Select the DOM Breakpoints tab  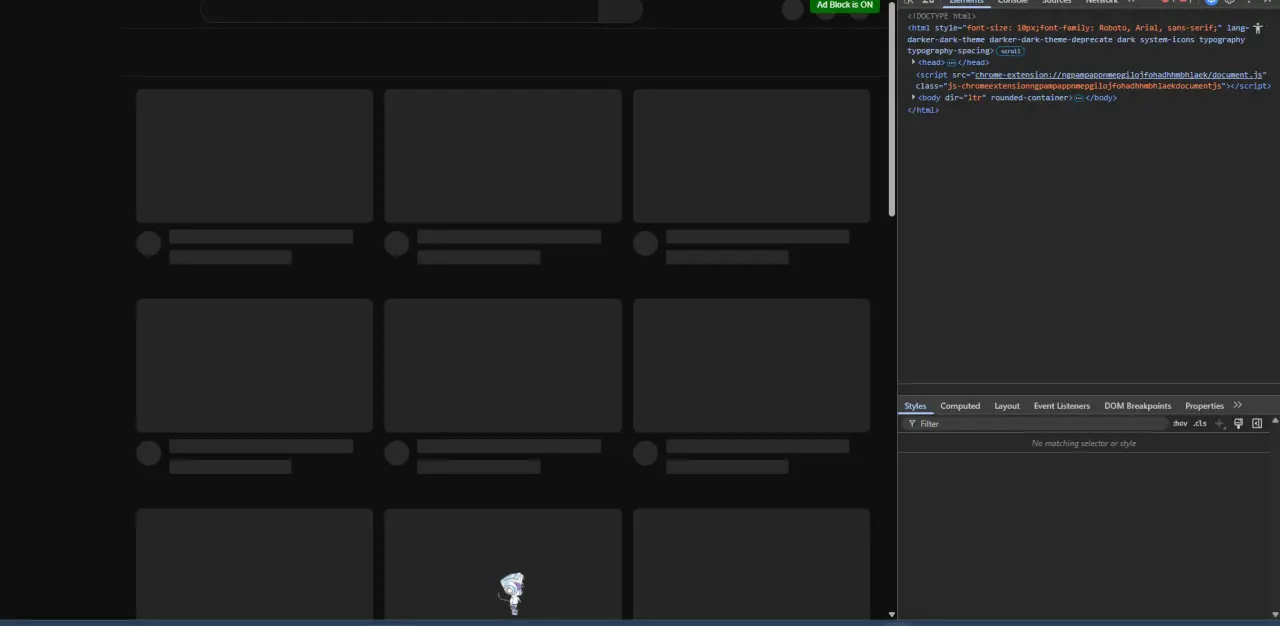pyautogui.click(x=1137, y=406)
